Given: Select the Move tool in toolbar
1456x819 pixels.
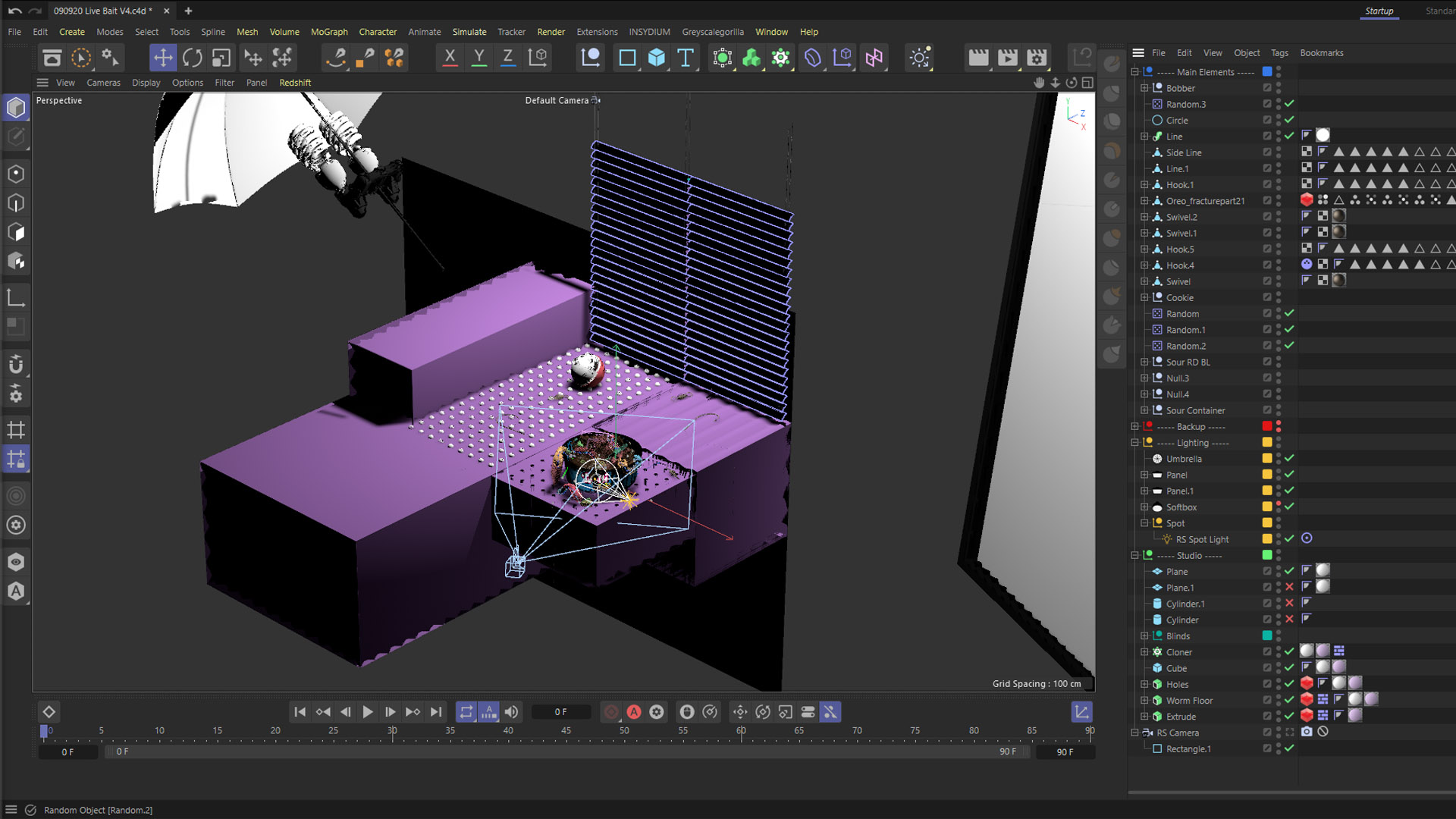Looking at the screenshot, I should coord(162,58).
